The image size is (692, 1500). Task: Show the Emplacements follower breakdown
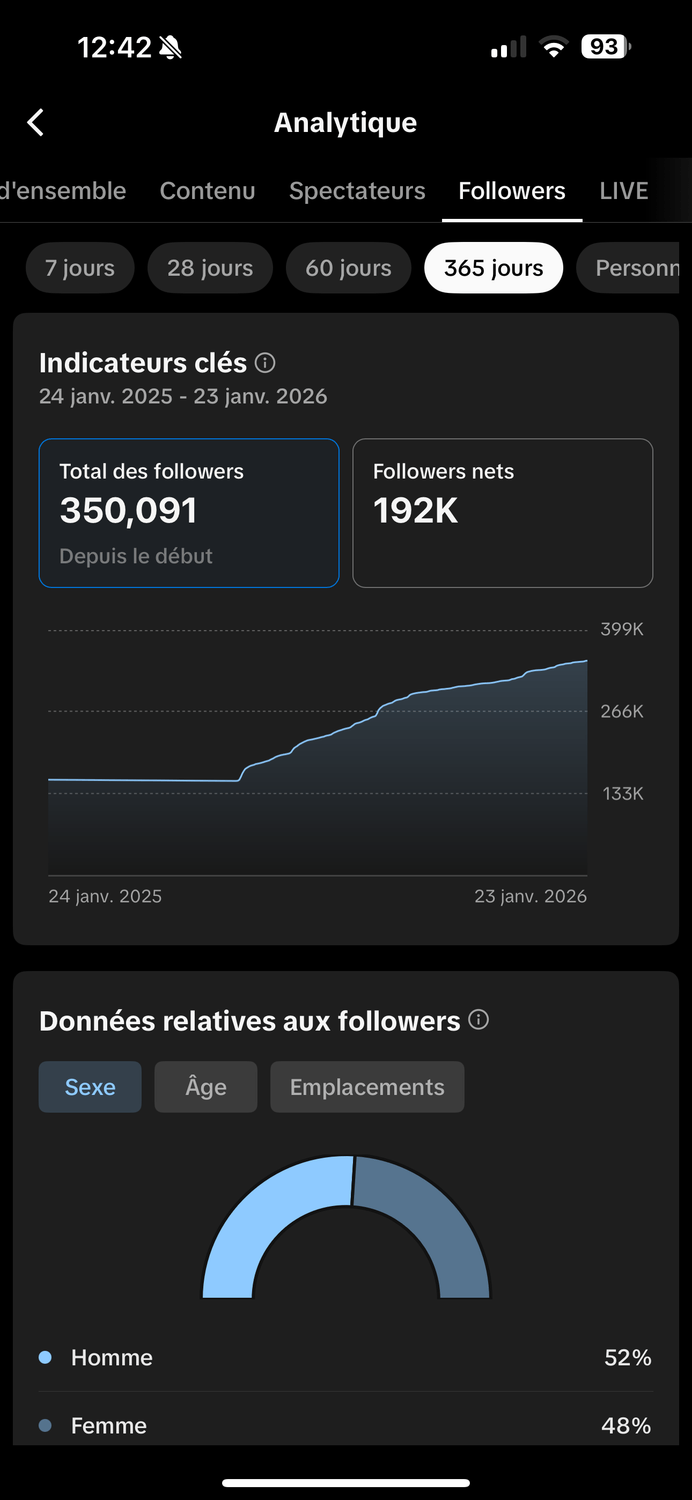point(367,1087)
